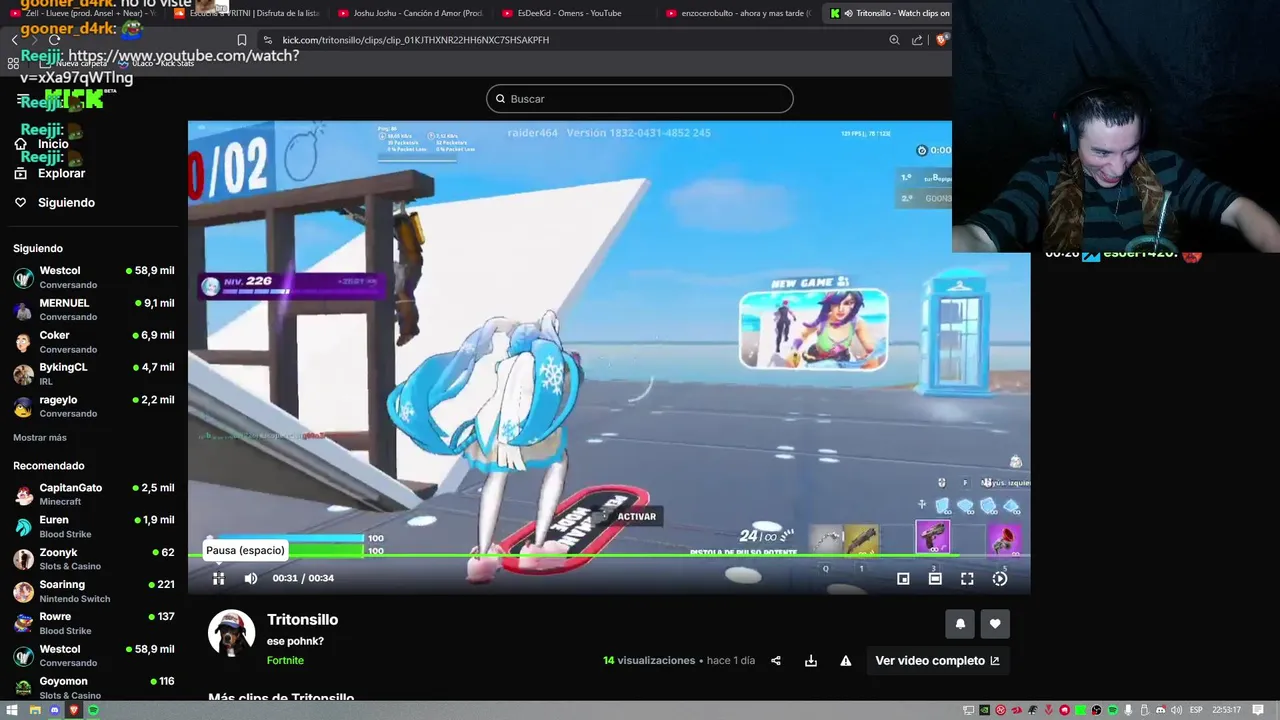Image resolution: width=1280 pixels, height=720 pixels.
Task: Open picture-in-picture mini player icon
Action: click(903, 578)
